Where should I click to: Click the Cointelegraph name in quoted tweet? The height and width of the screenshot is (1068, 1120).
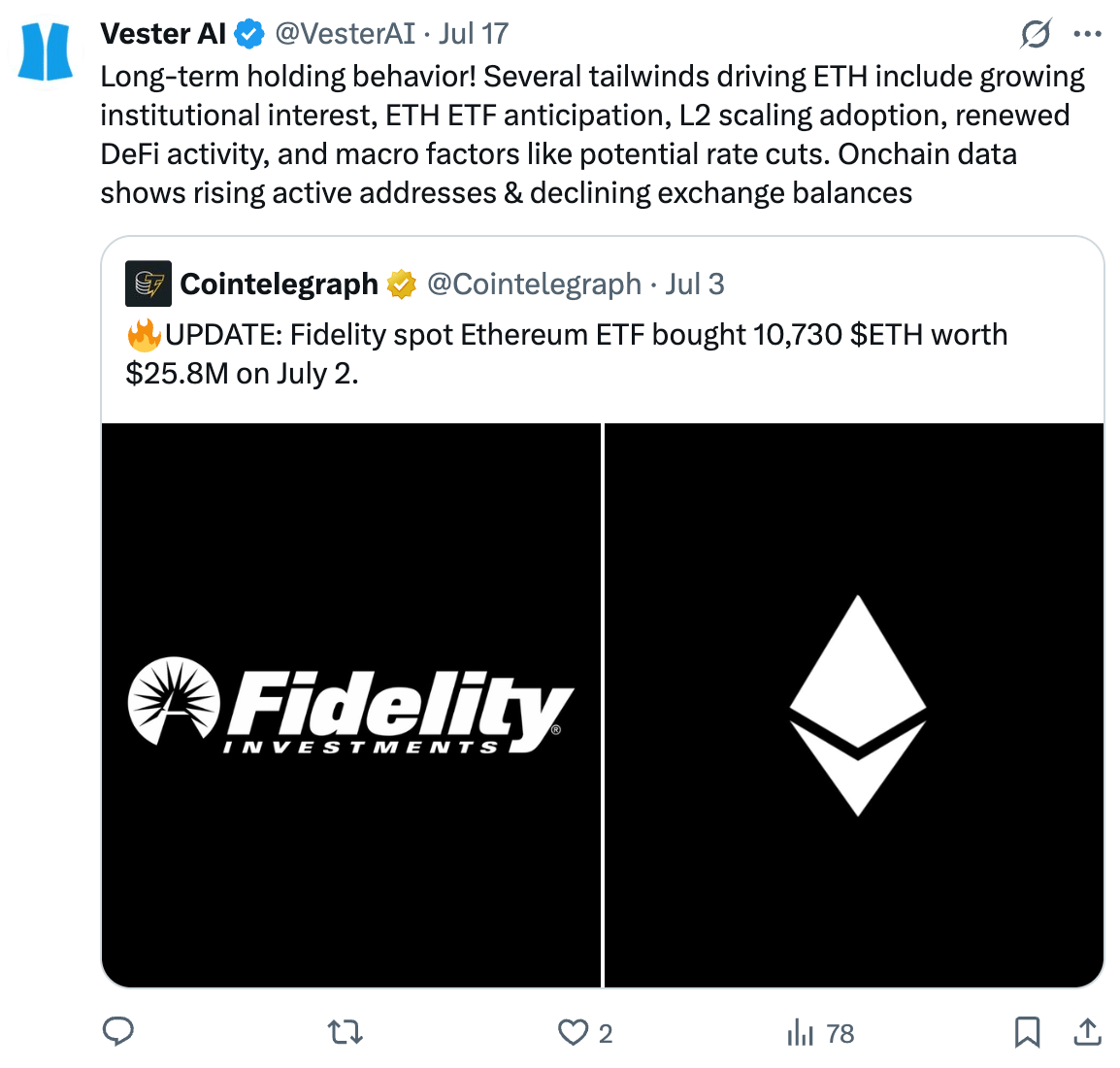pos(280,284)
